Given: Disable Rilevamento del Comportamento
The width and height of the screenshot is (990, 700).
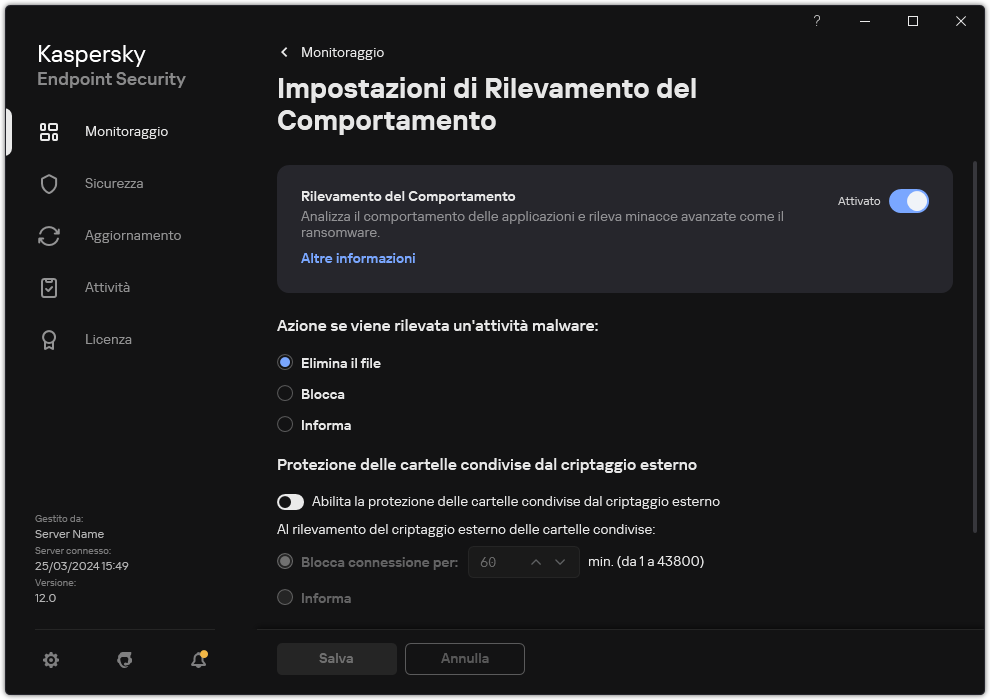Looking at the screenshot, I should pyautogui.click(x=909, y=201).
